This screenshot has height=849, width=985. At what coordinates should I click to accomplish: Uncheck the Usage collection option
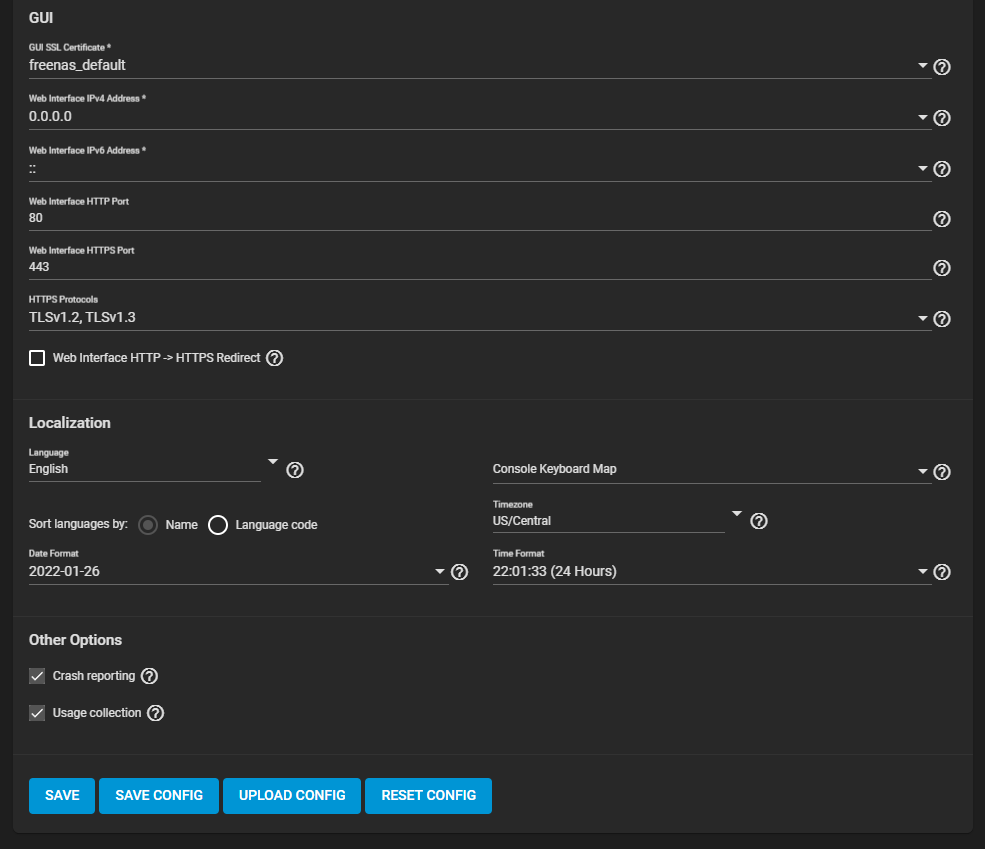37,713
